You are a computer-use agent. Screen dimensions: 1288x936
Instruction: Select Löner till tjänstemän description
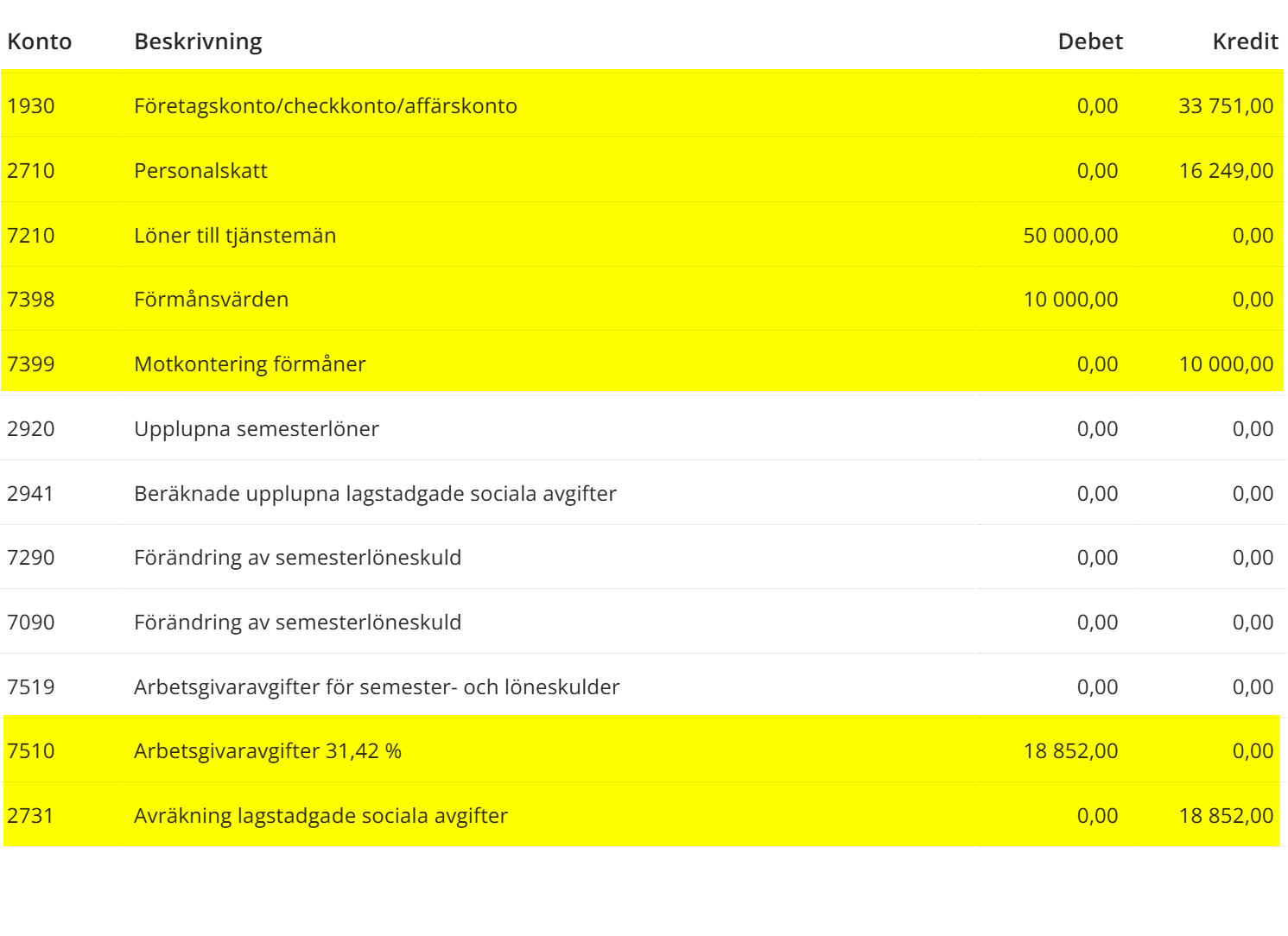click(x=235, y=236)
